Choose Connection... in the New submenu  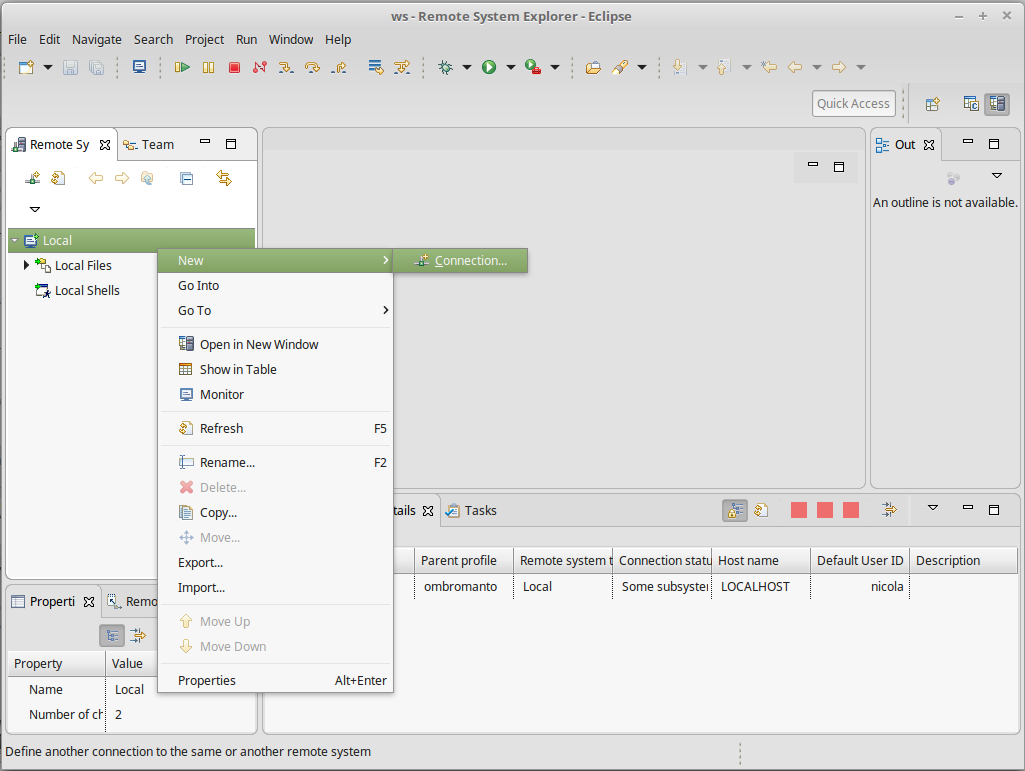coord(460,260)
